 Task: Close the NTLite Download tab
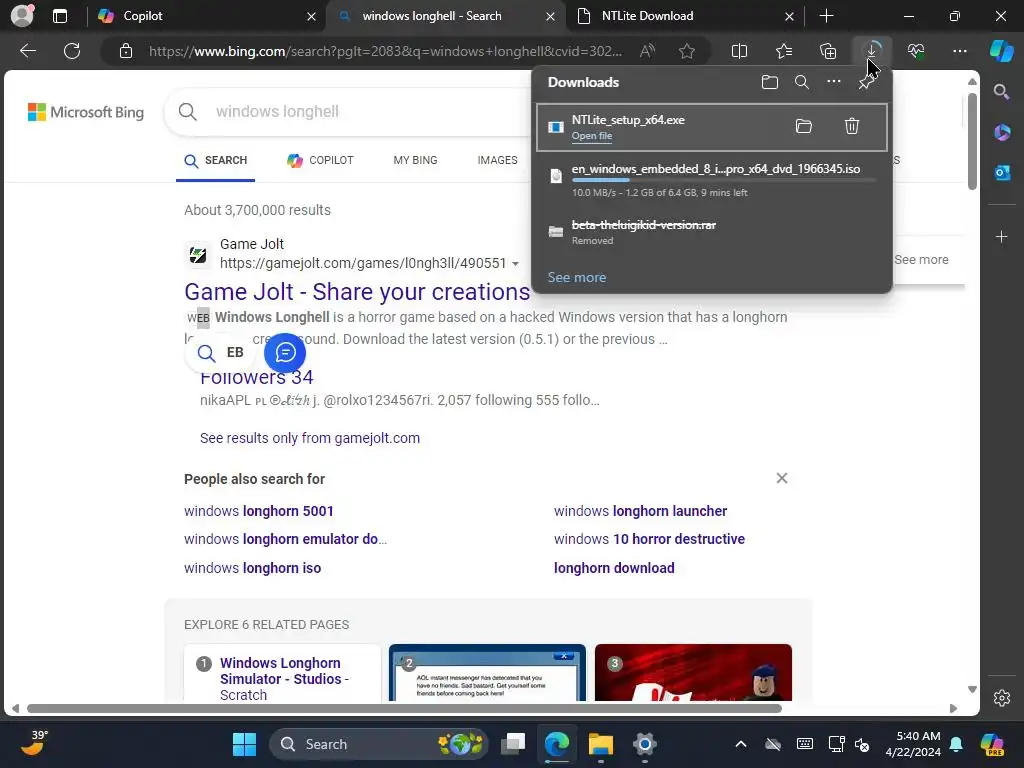click(789, 16)
